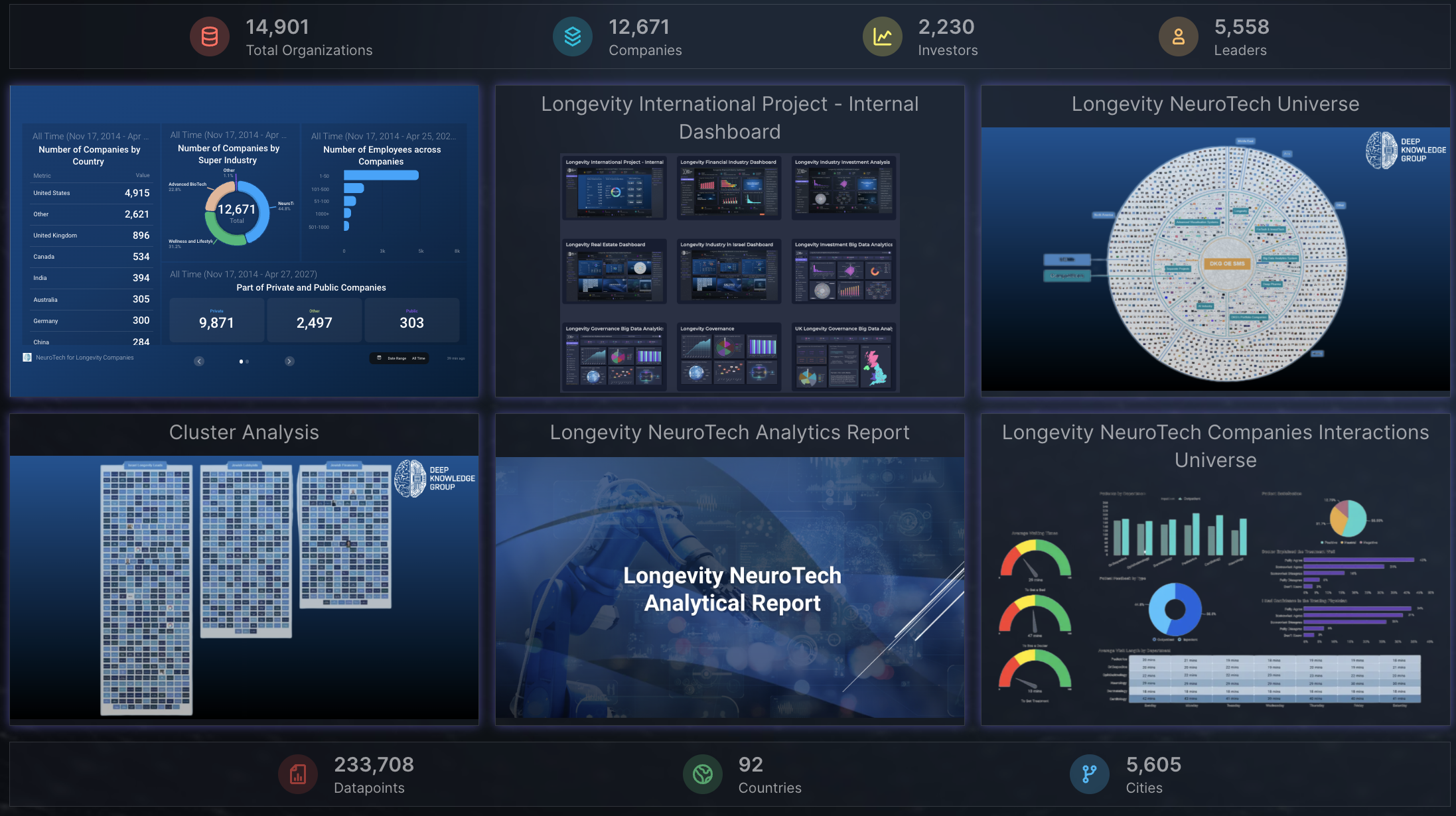Advance carousel with right arrow button
Viewport: 1456px width, 816px height.
(x=289, y=361)
